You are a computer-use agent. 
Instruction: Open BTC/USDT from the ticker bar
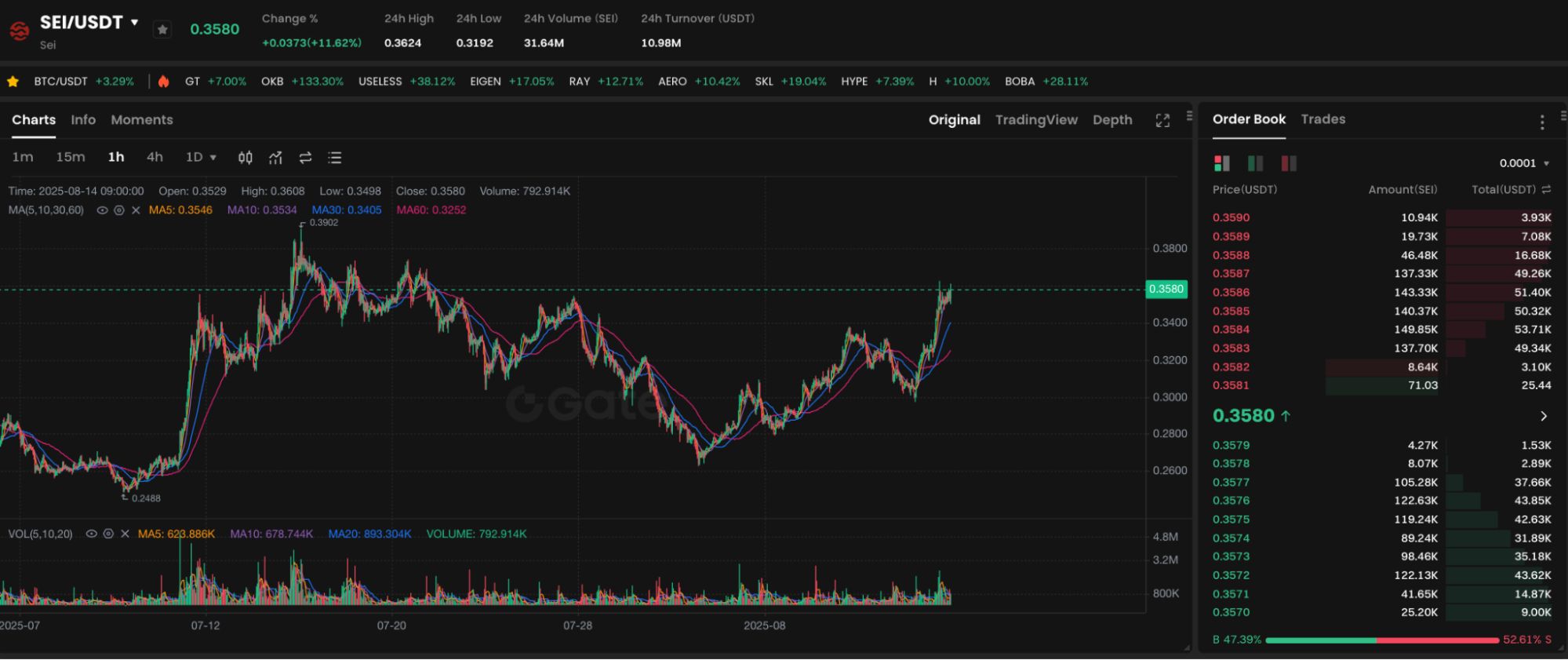click(84, 82)
